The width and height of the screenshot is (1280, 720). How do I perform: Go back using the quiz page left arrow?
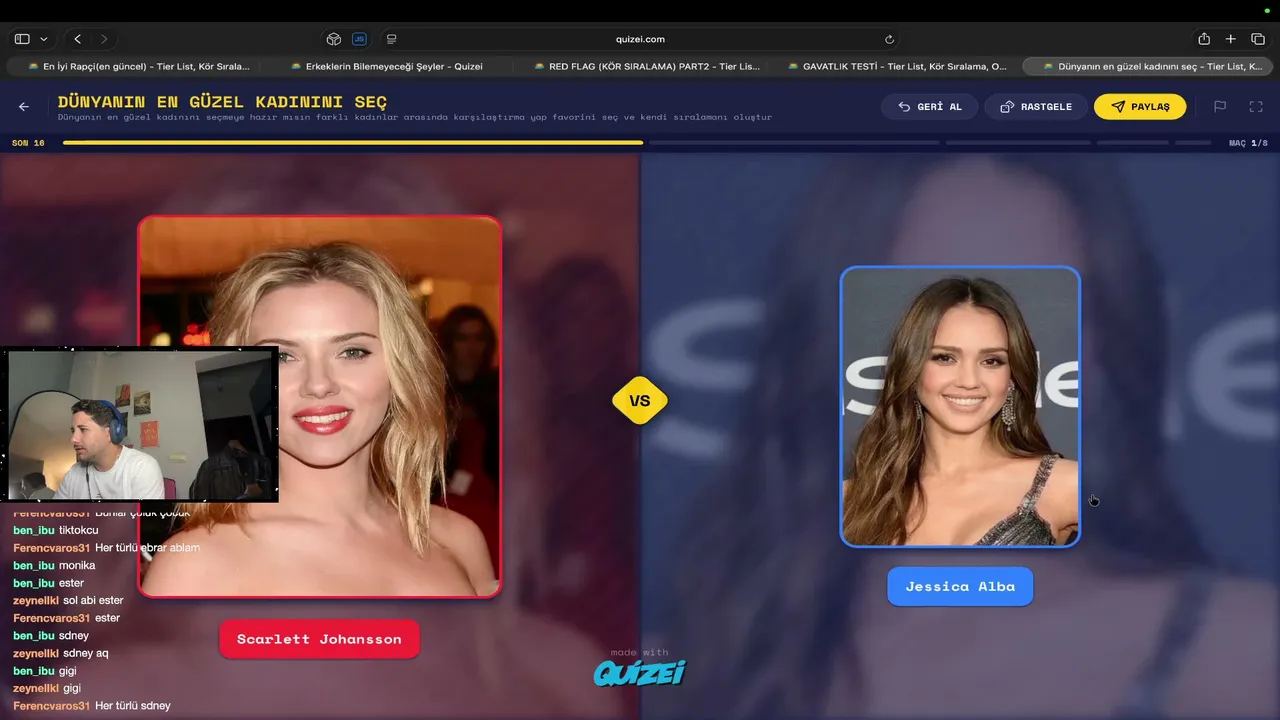(24, 107)
